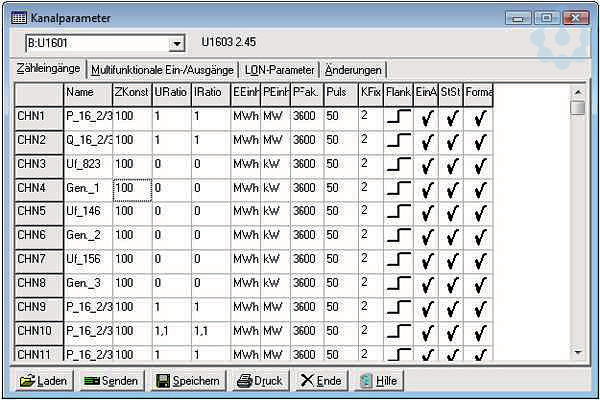Open Hilfe help button
Screen dimensions: 600x400
(377, 381)
